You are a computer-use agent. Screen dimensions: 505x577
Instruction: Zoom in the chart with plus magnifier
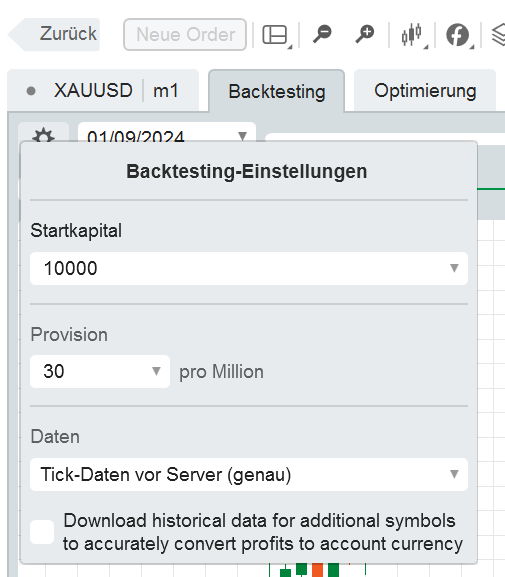coord(364,34)
